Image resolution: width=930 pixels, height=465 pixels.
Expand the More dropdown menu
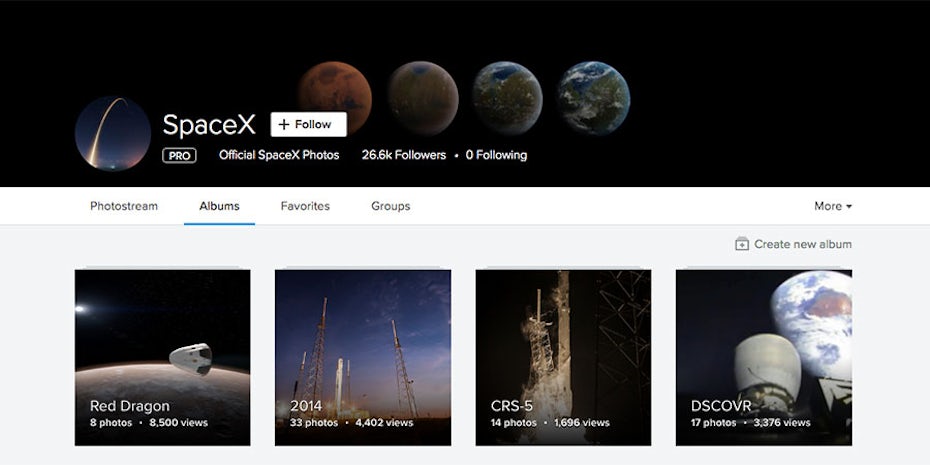pos(832,206)
